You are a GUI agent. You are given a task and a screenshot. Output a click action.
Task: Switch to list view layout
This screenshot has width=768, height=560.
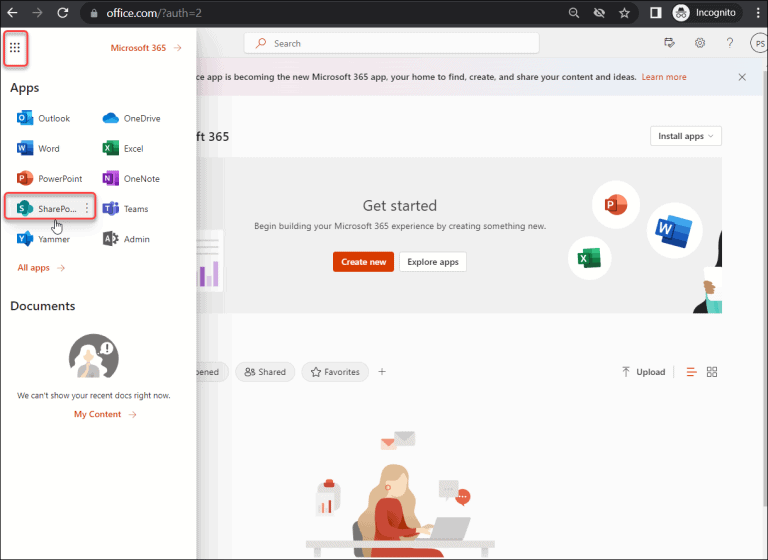coord(692,372)
